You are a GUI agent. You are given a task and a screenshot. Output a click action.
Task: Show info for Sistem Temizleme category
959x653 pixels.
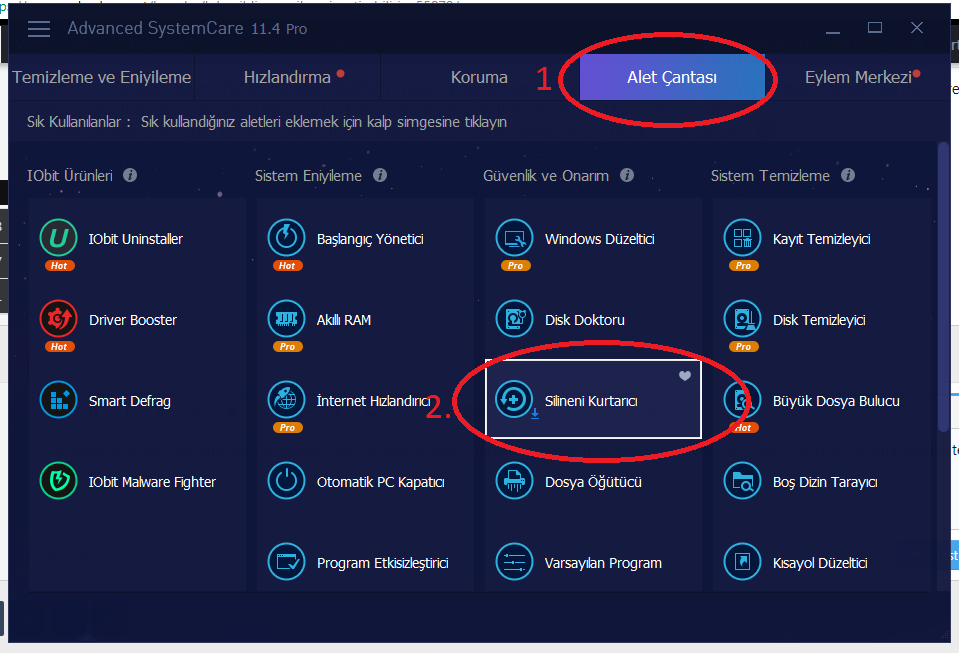848,175
